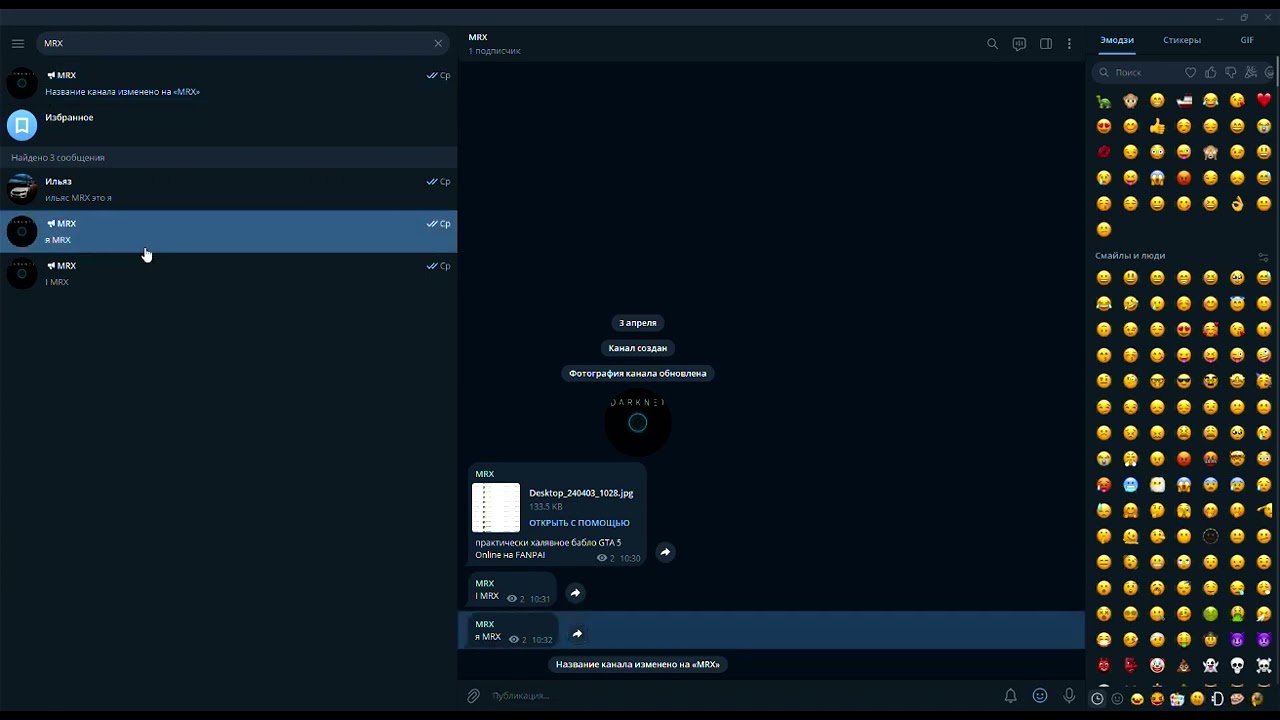
Task: Toggle the right info side panel
Action: click(1046, 44)
